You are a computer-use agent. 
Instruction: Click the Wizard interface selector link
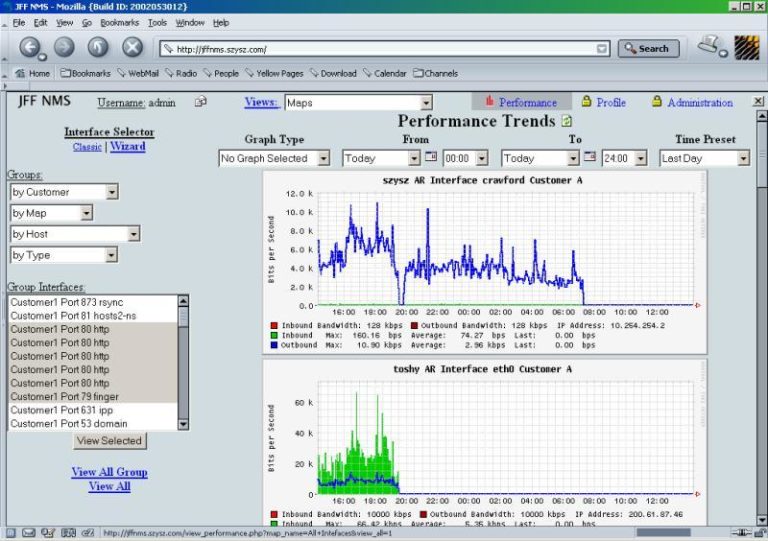click(x=128, y=147)
